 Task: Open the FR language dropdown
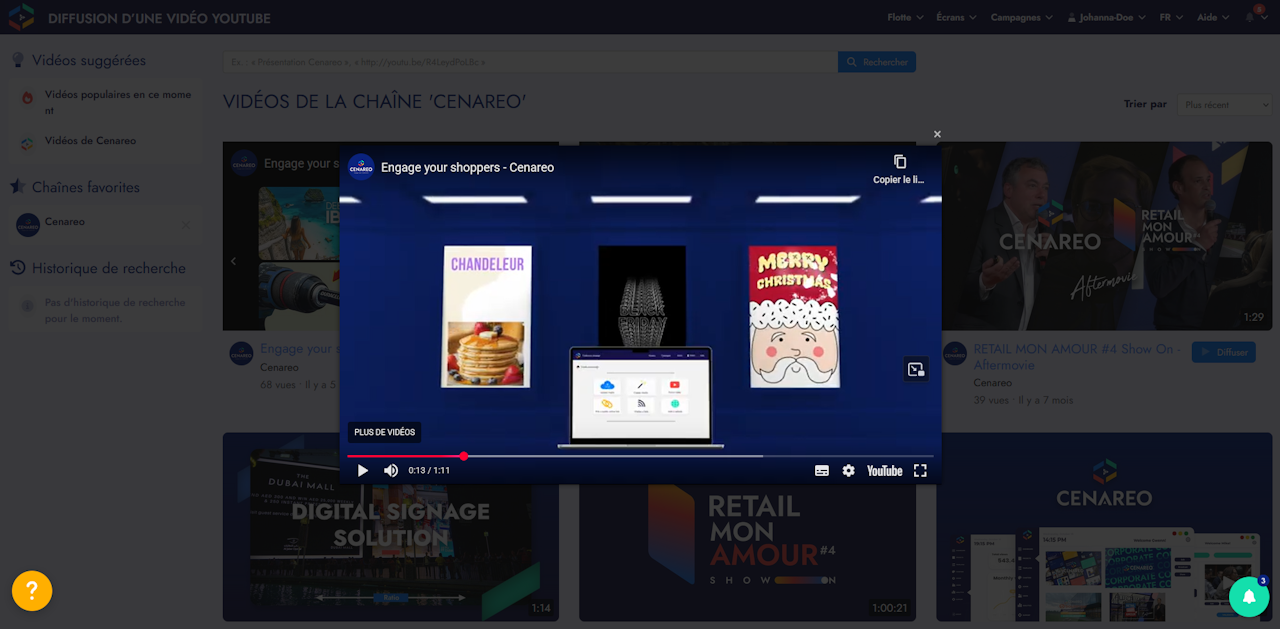1171,17
